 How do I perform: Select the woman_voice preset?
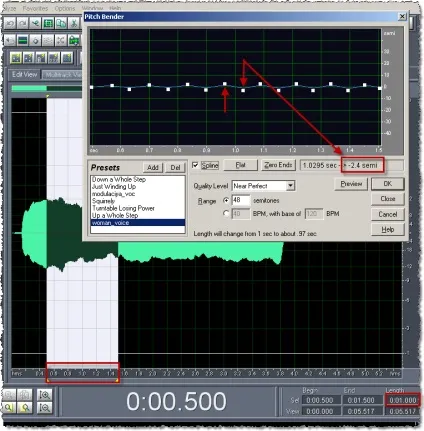pyautogui.click(x=138, y=223)
